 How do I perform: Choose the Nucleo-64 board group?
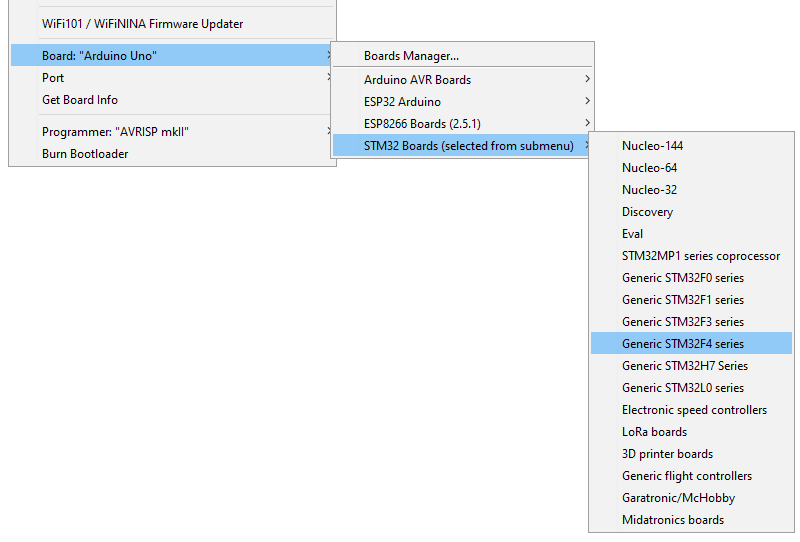(x=691, y=167)
